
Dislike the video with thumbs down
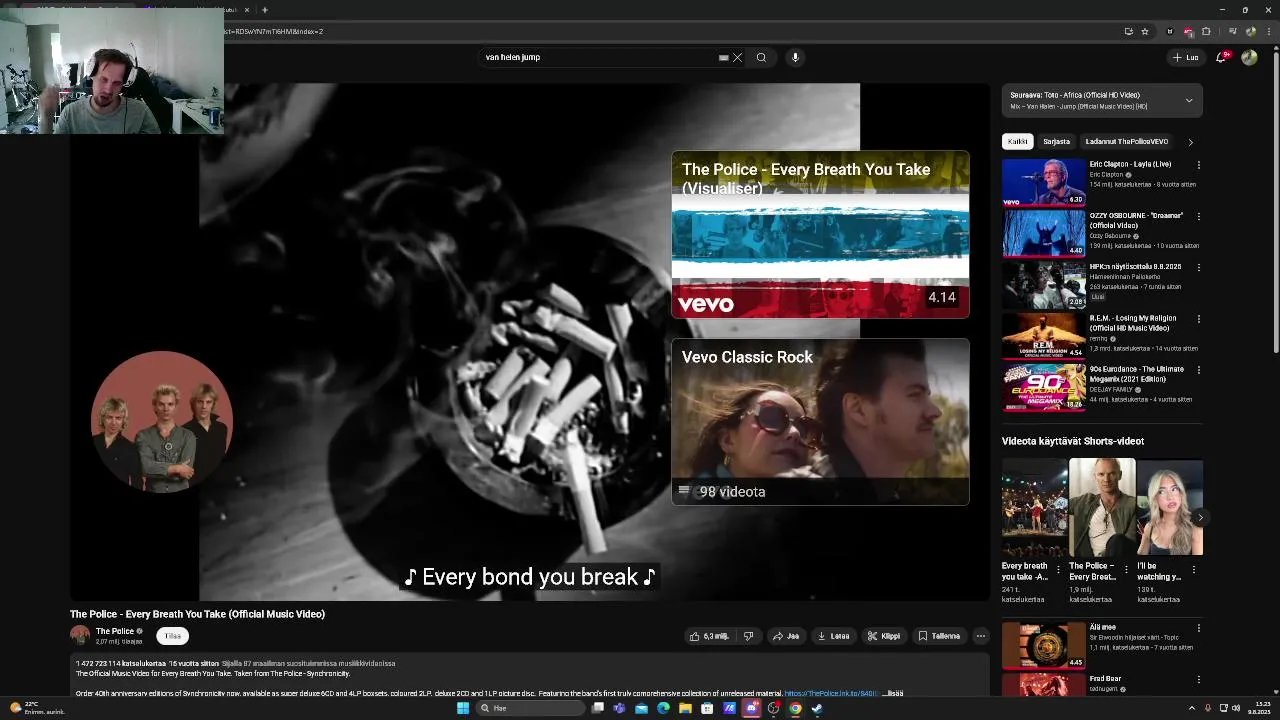[x=748, y=636]
